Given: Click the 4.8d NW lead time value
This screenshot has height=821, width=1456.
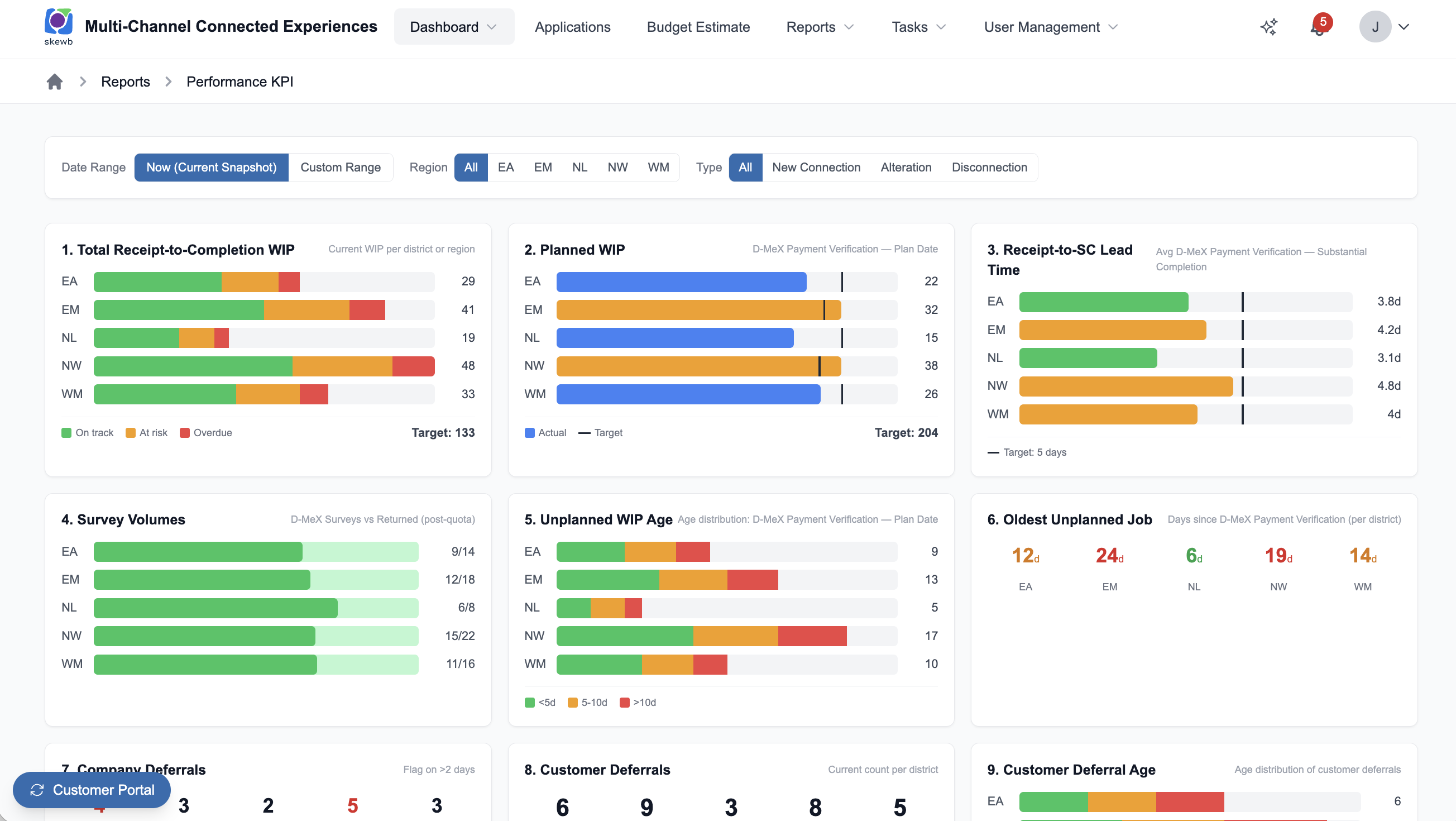Looking at the screenshot, I should pos(1389,386).
